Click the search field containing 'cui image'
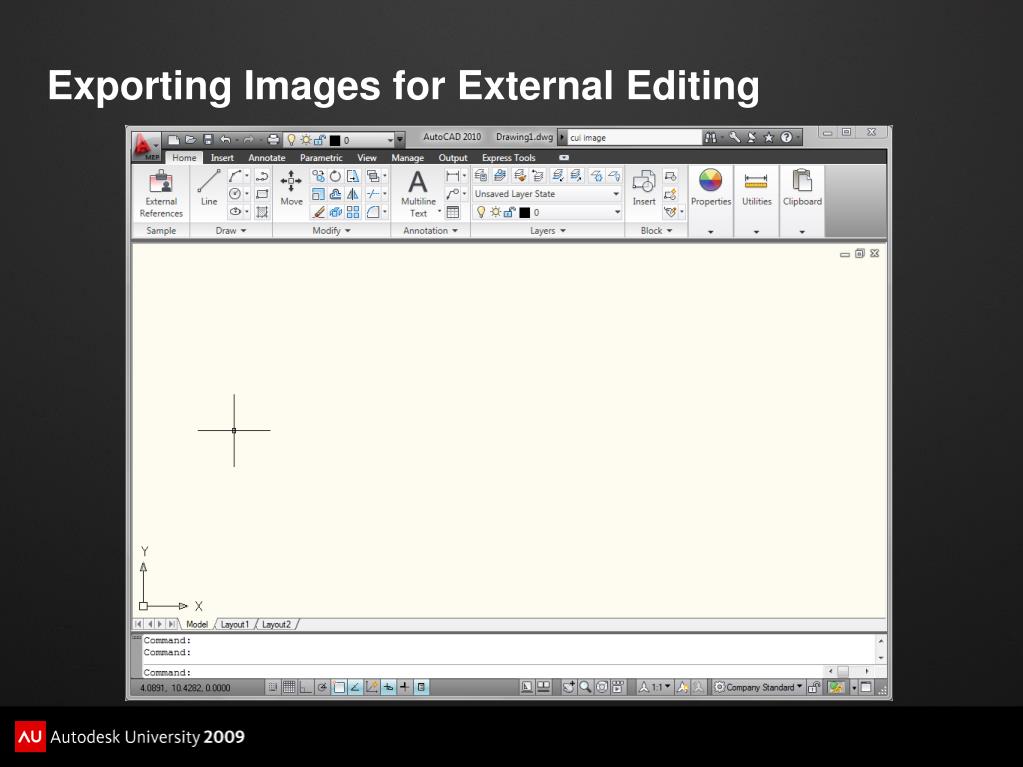1023x767 pixels. pyautogui.click(x=633, y=138)
